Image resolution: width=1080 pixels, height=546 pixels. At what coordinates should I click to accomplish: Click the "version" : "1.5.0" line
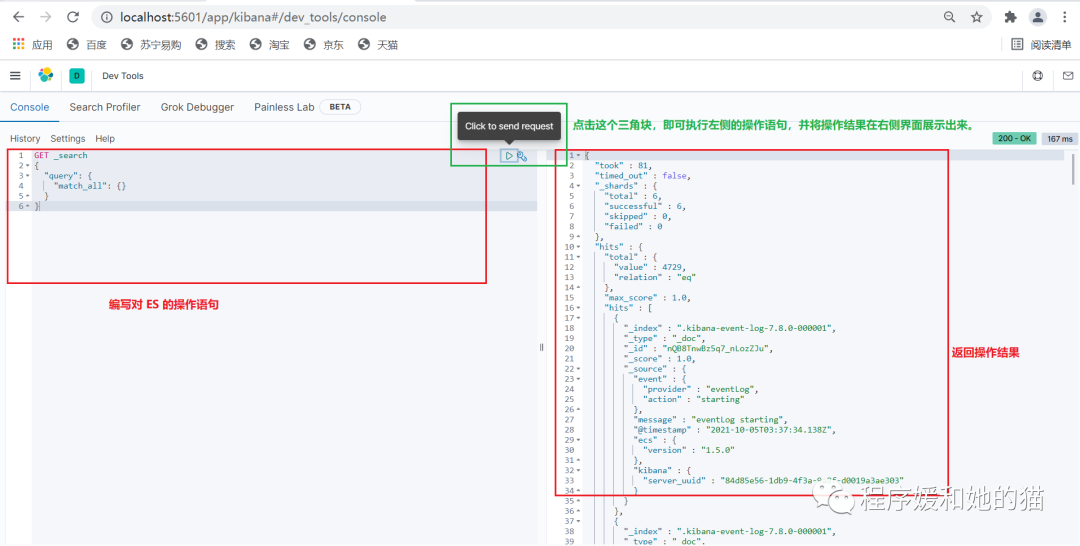tap(689, 450)
